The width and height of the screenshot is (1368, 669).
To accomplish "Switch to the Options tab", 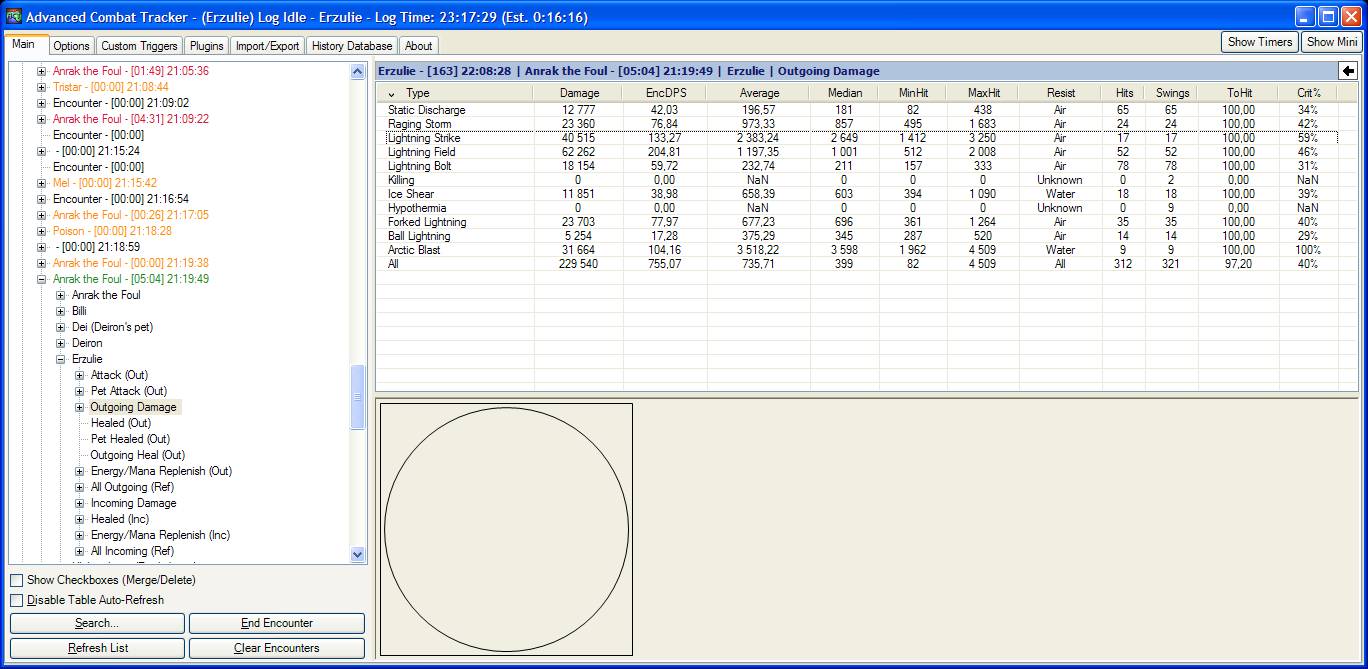I will (x=71, y=46).
